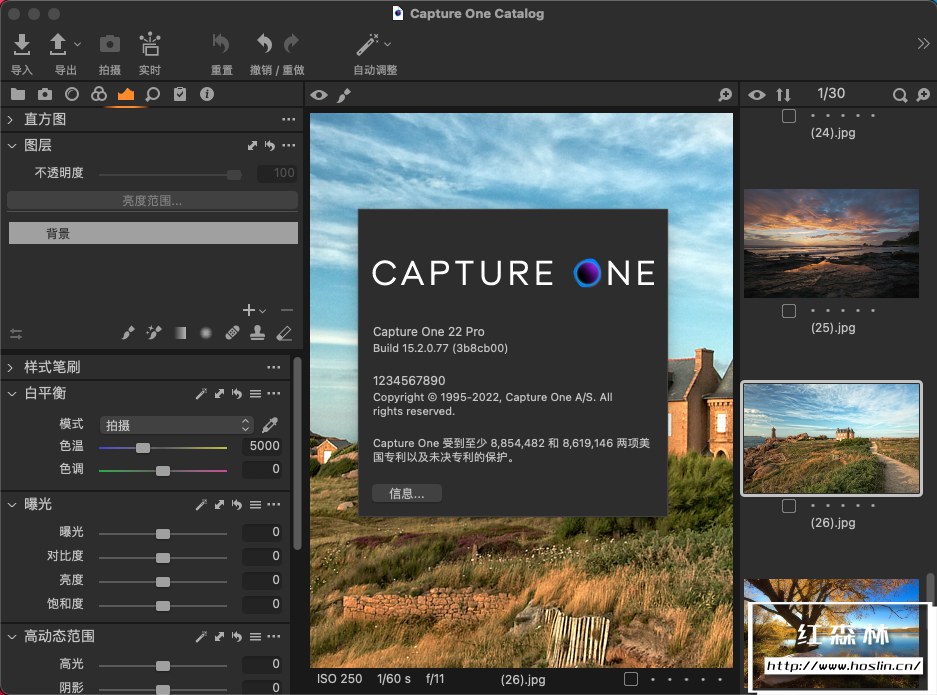This screenshot has width=937, height=695.
Task: Collapse the Exposure panel
Action: [x=10, y=505]
